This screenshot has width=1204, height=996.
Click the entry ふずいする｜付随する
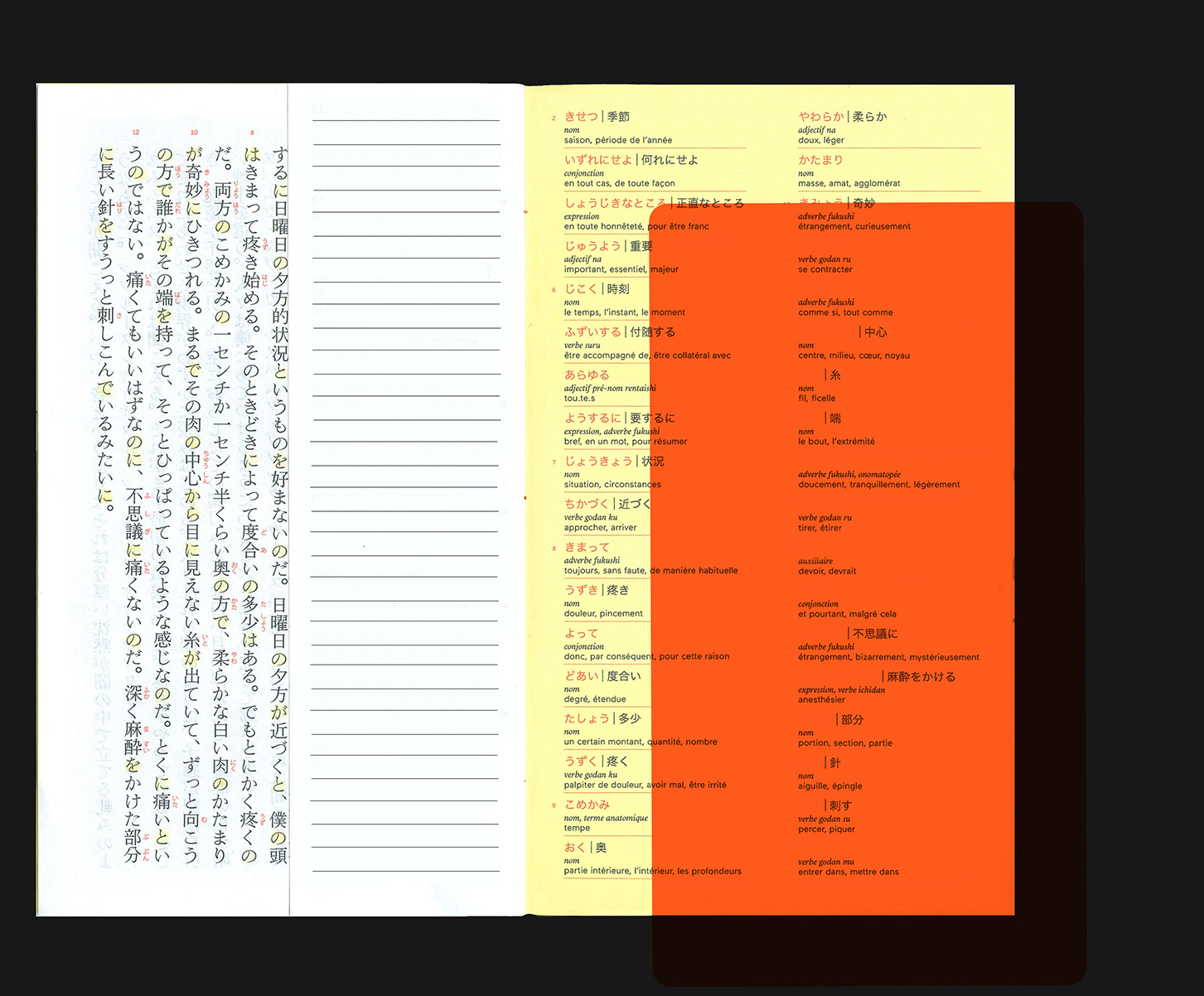click(x=620, y=332)
